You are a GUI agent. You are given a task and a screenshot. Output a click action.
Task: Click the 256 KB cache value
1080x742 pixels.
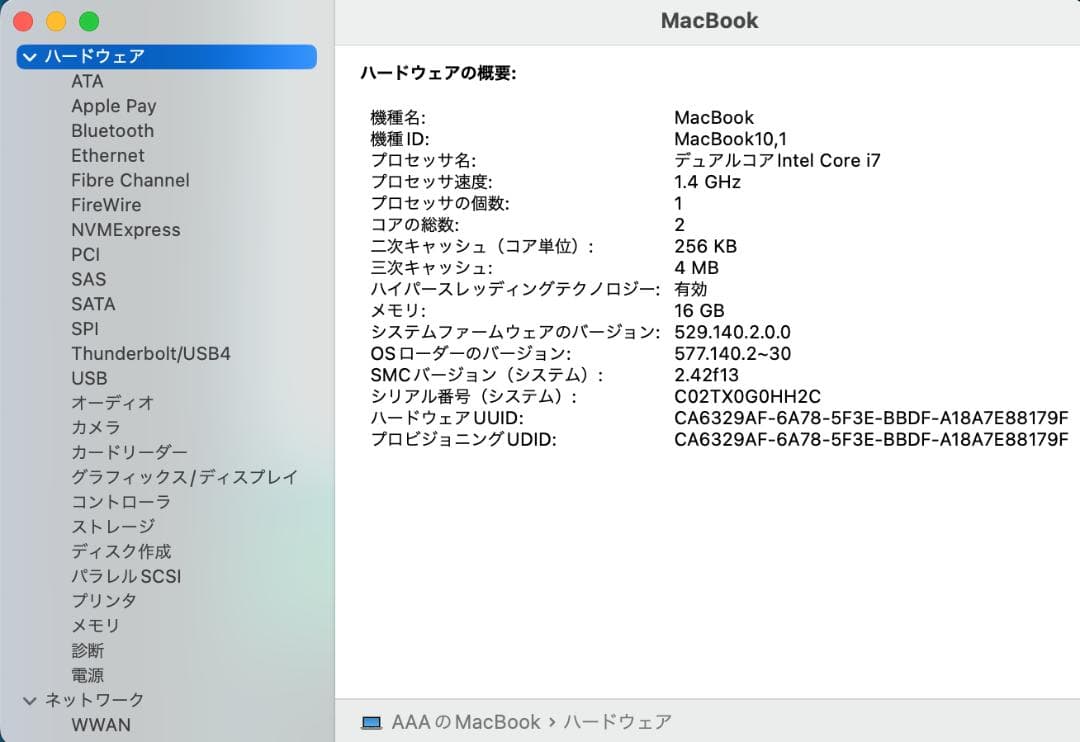[x=705, y=247]
